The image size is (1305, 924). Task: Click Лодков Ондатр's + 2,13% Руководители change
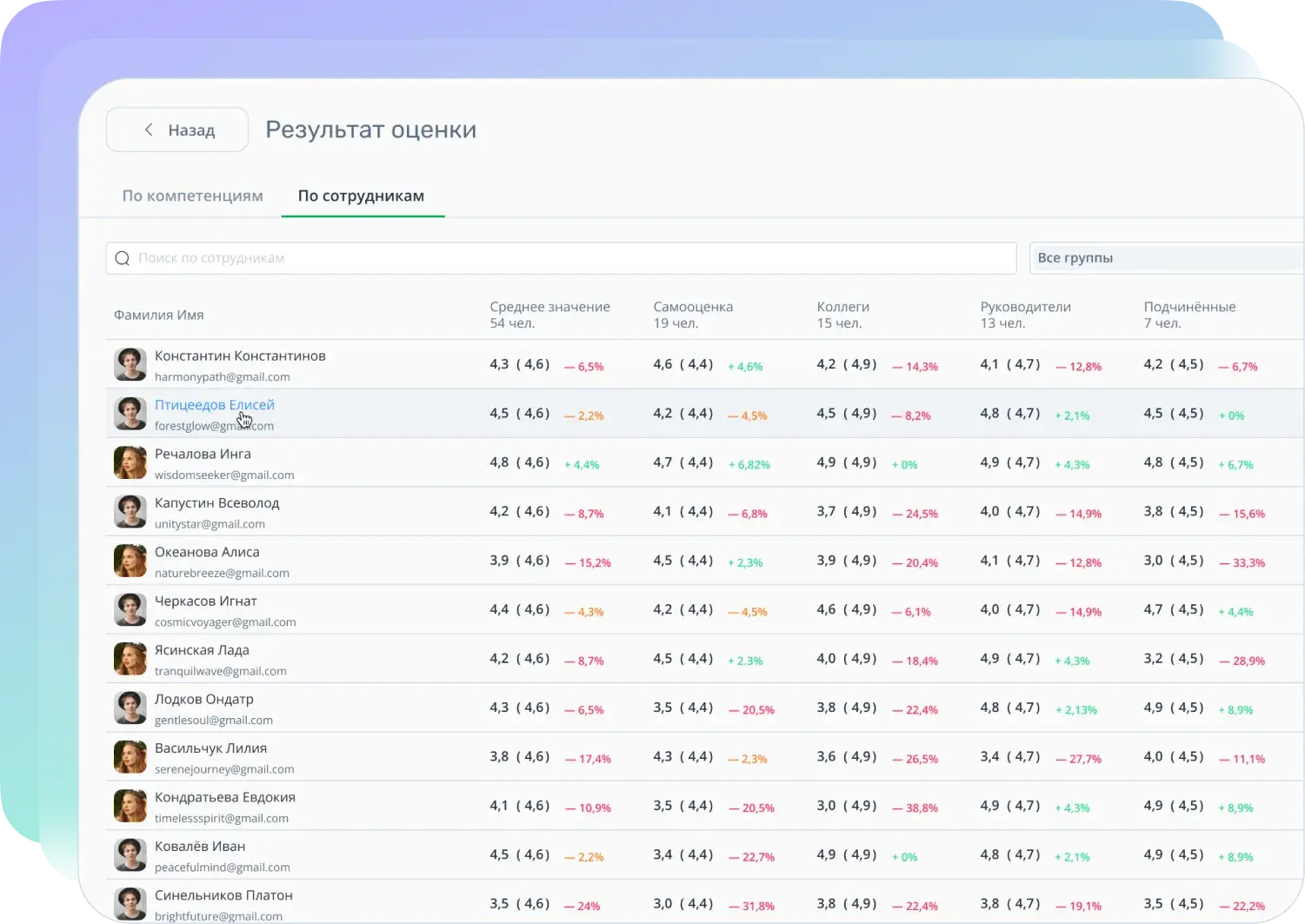(1076, 710)
